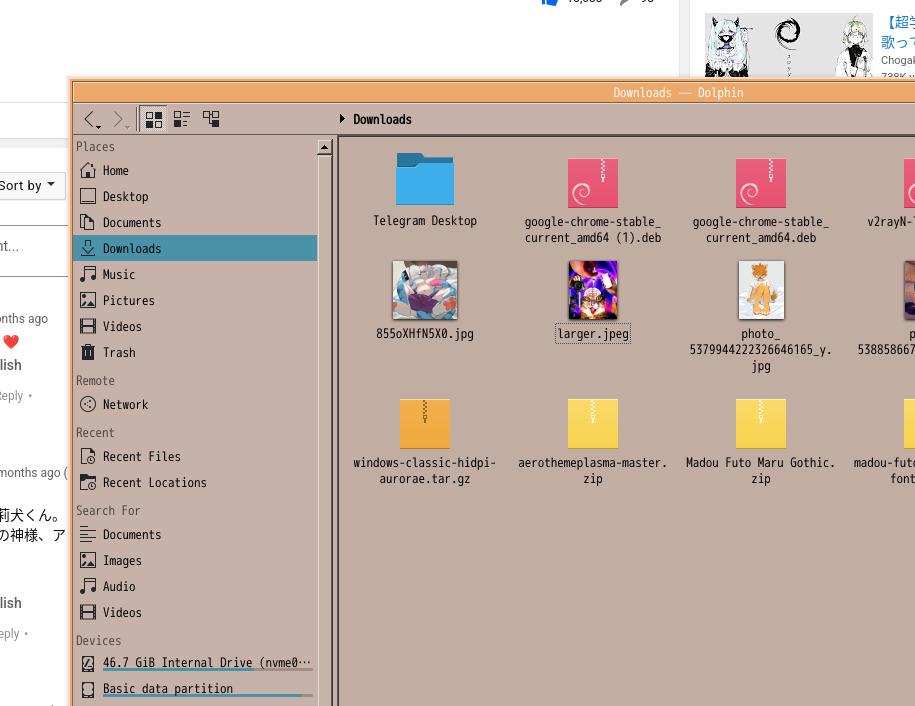
Task: Search for Documents in sidebar
Action: [195, 534]
